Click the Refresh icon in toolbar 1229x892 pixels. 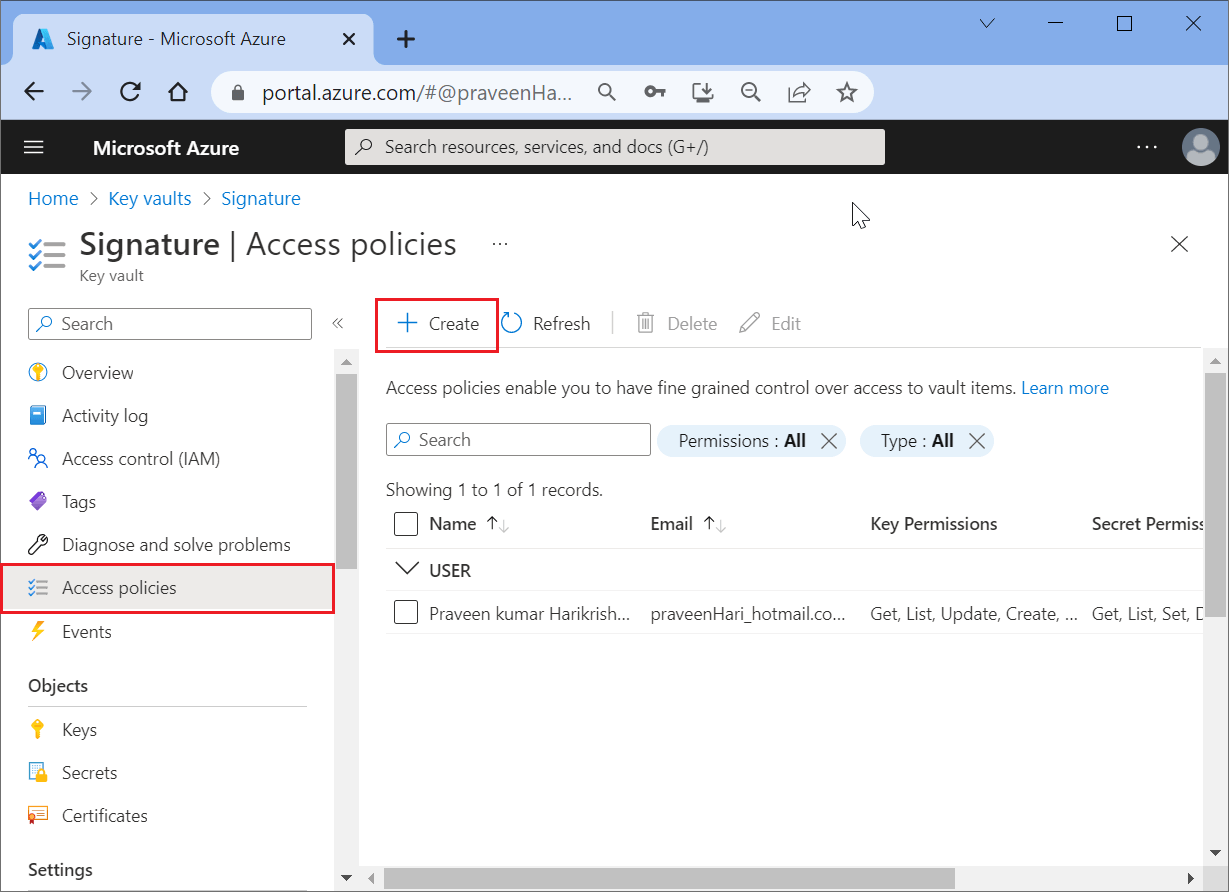pyautogui.click(x=512, y=324)
